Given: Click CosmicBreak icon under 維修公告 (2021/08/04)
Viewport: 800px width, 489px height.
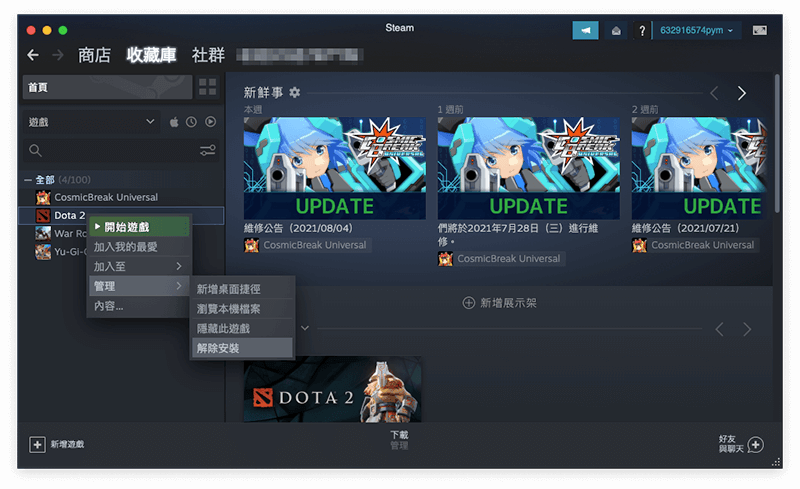Looking at the screenshot, I should (x=251, y=246).
